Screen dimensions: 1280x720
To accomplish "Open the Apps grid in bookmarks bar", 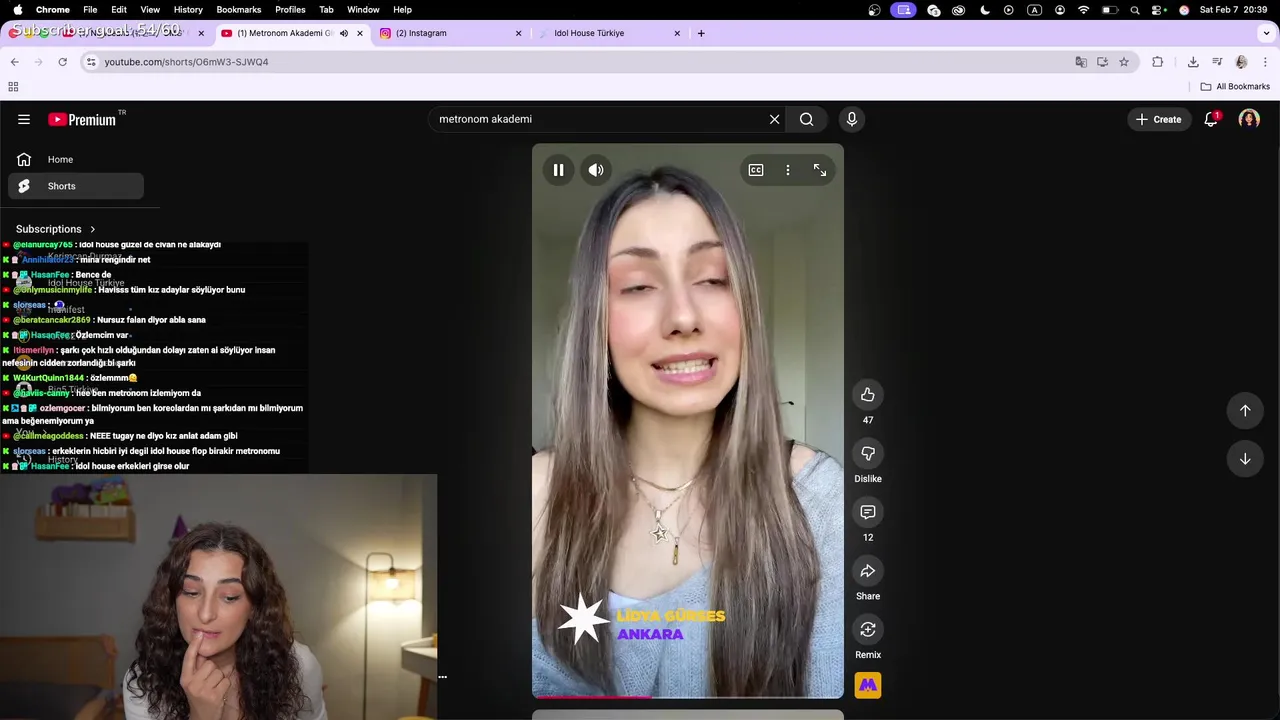I will pyautogui.click(x=13, y=87).
